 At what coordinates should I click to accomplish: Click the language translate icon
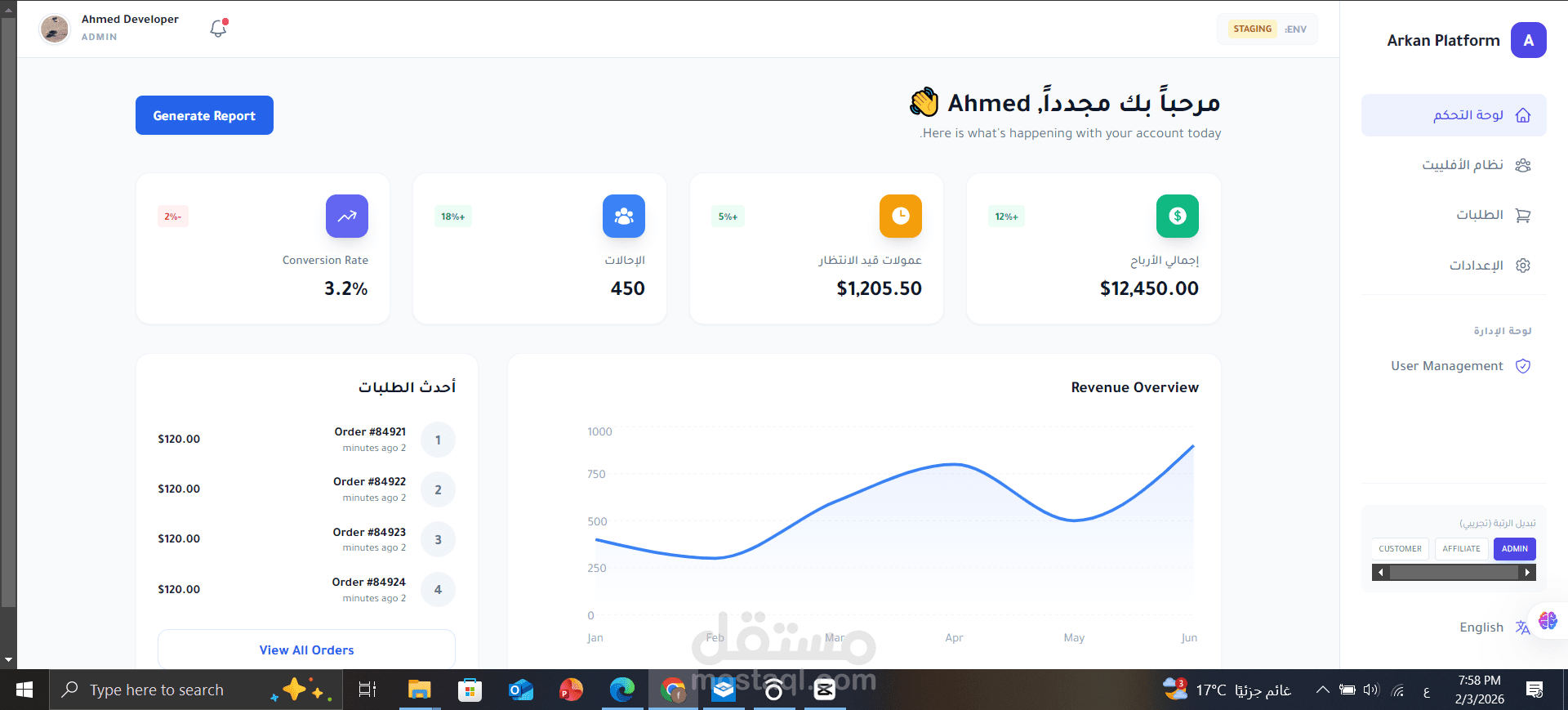[x=1522, y=627]
